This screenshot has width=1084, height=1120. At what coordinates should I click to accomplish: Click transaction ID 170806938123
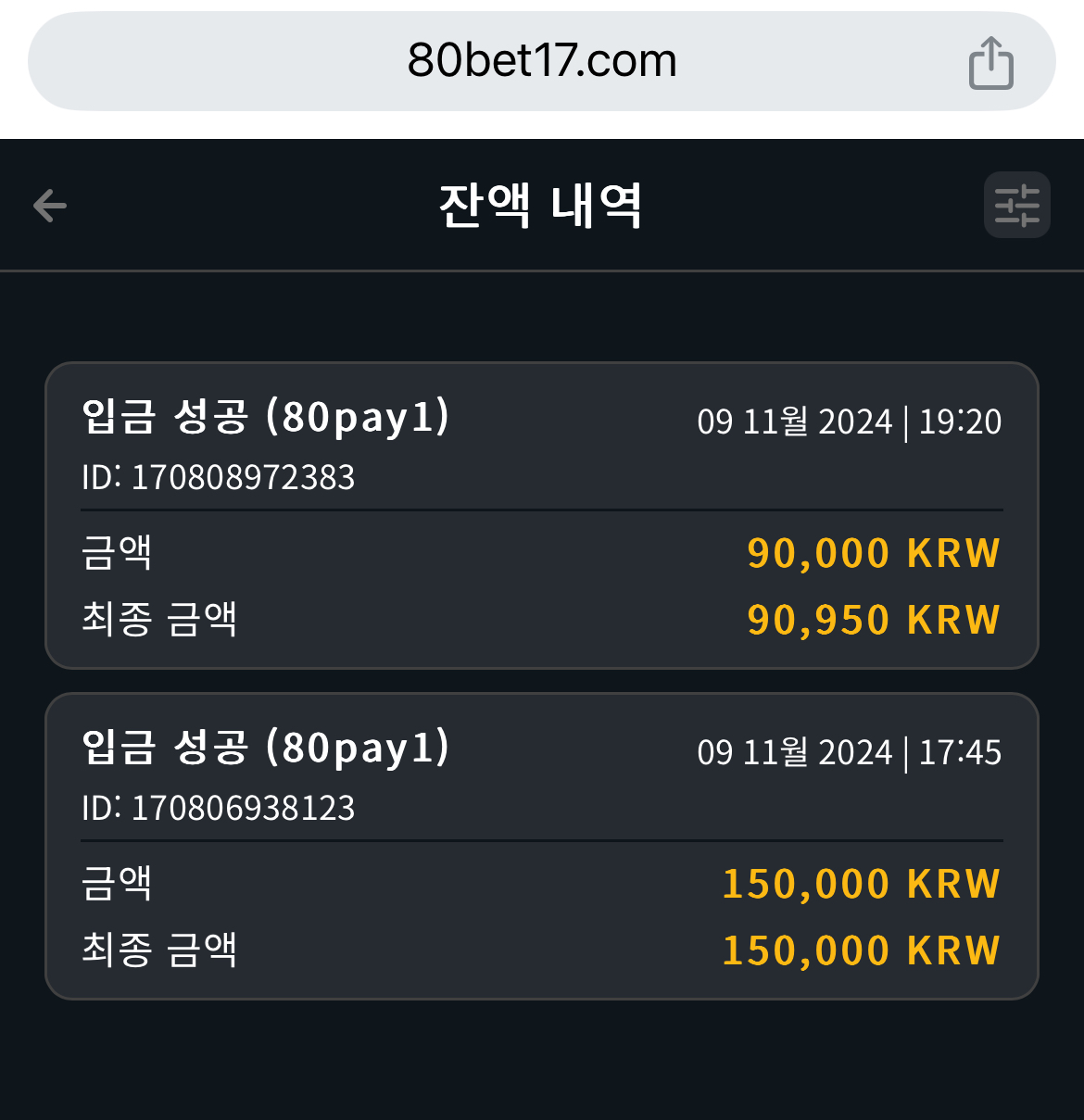(x=219, y=808)
